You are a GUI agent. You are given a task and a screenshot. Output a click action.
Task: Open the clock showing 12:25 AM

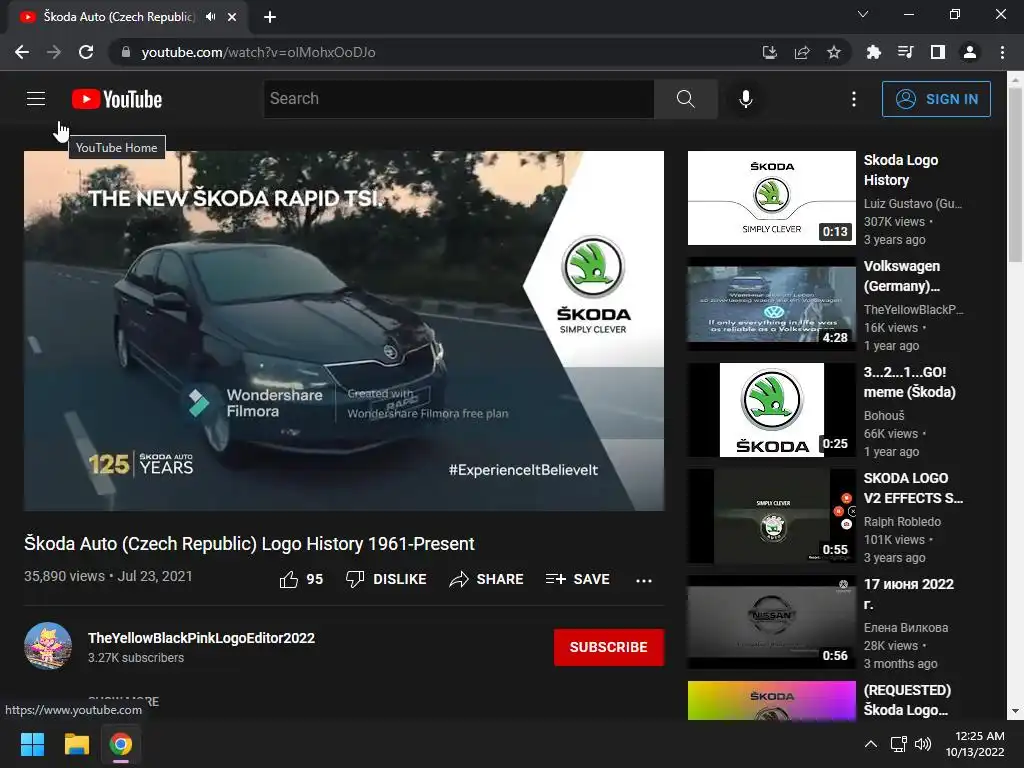point(975,744)
